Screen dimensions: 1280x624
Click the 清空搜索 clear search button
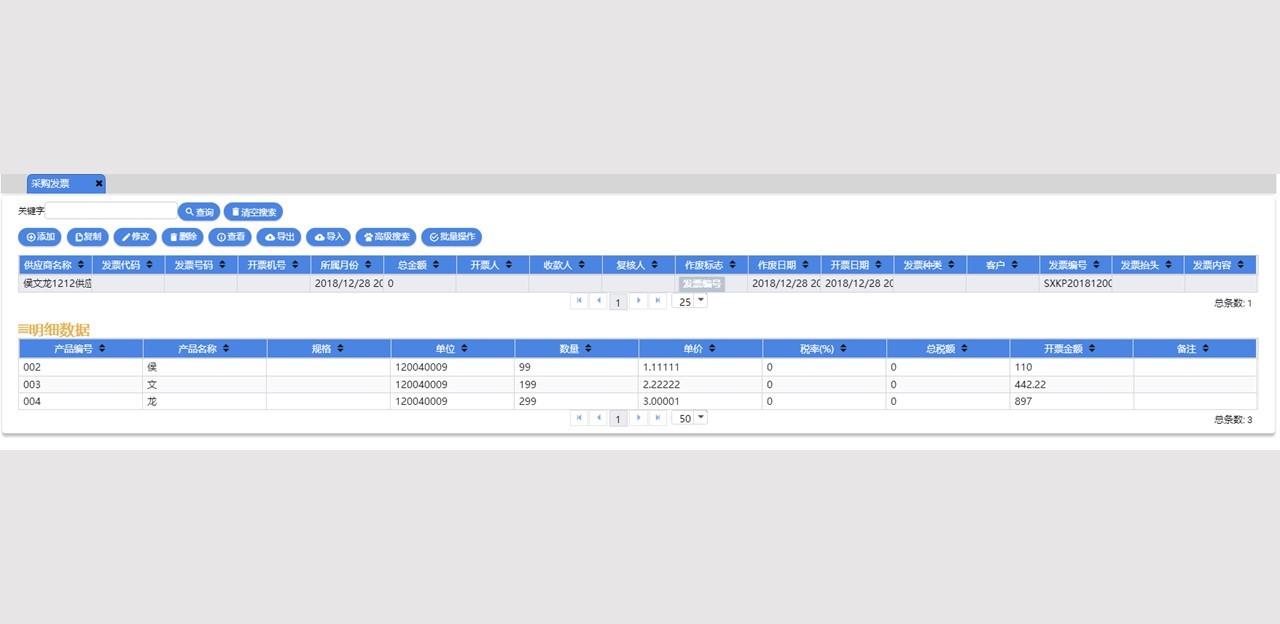tap(253, 212)
